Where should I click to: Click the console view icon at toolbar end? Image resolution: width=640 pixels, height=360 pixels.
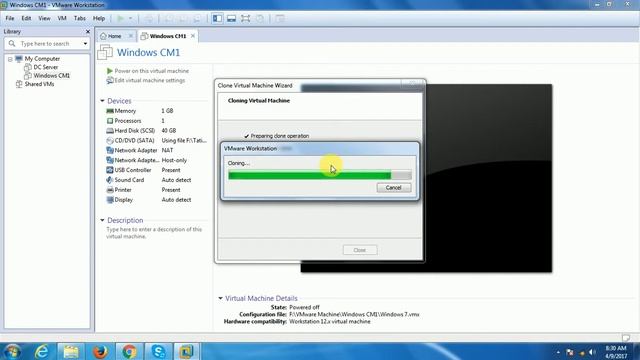click(280, 18)
